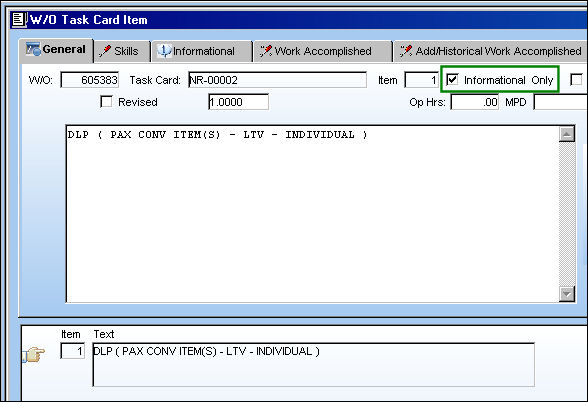Click scroll up arrow of description box
The height and width of the screenshot is (402, 588).
click(x=567, y=134)
